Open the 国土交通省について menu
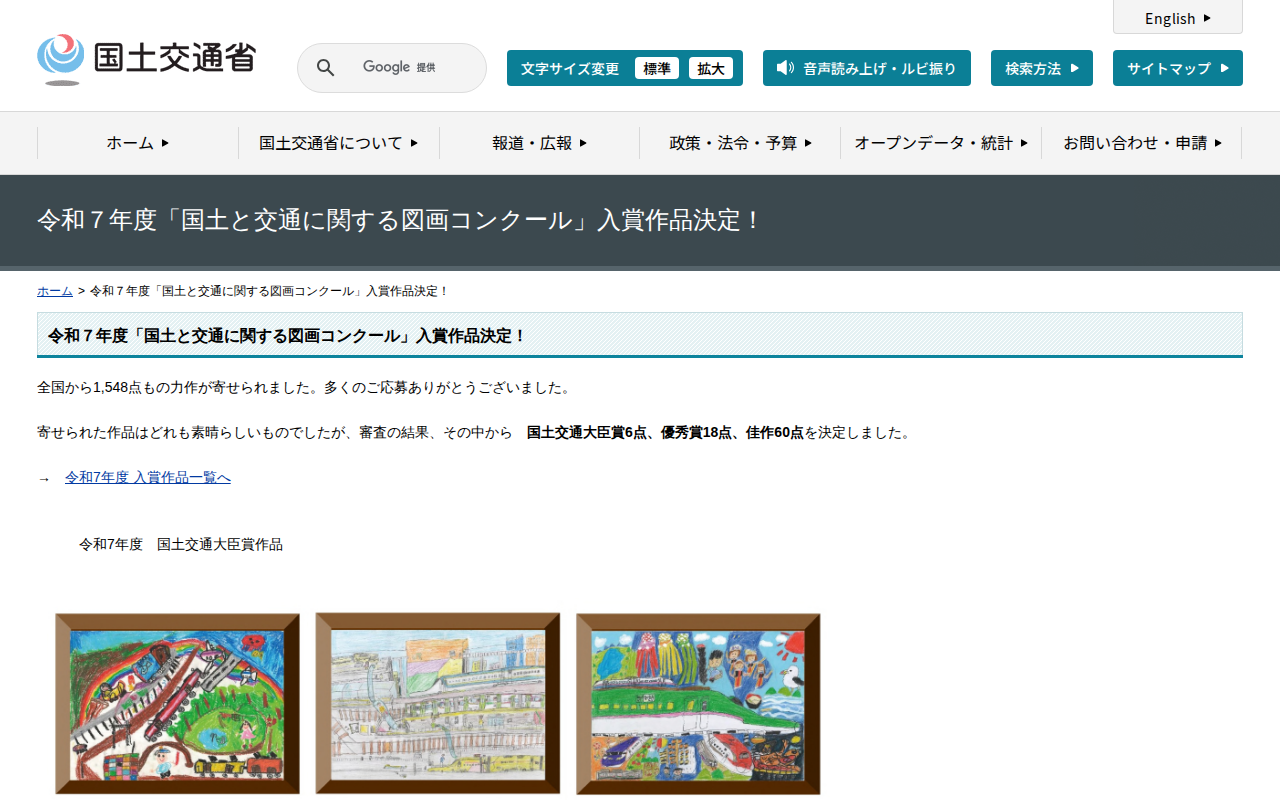Screen dimensions: 1280x800 (339, 143)
